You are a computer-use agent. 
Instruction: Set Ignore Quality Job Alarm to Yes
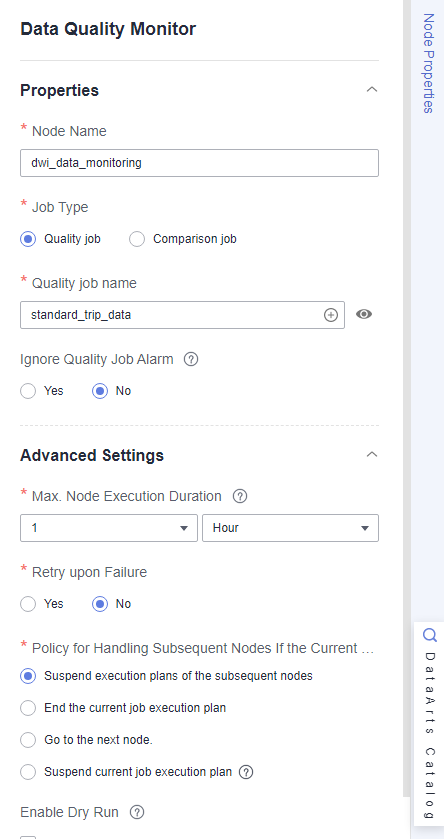coord(28,391)
